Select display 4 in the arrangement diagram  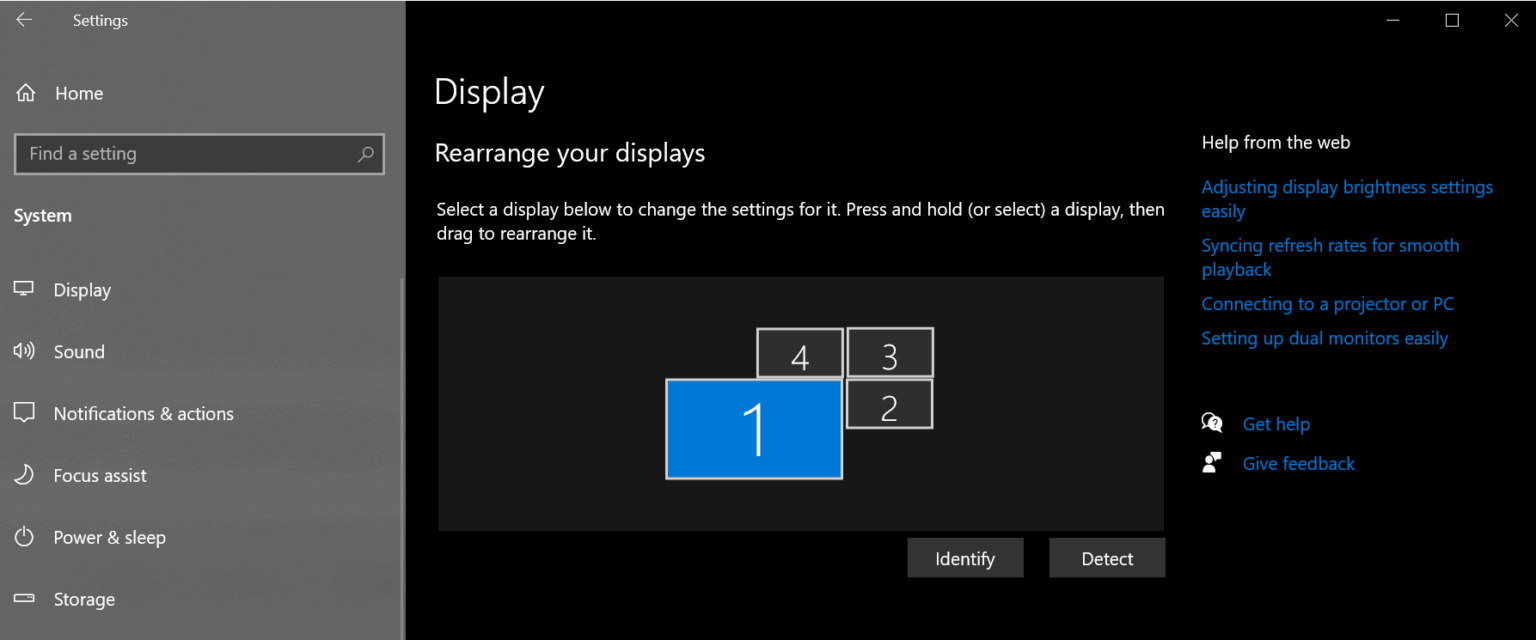799,352
